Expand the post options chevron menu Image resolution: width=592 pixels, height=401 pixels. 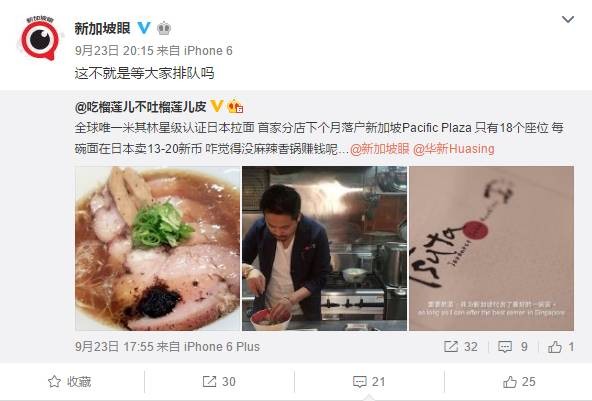tap(568, 19)
